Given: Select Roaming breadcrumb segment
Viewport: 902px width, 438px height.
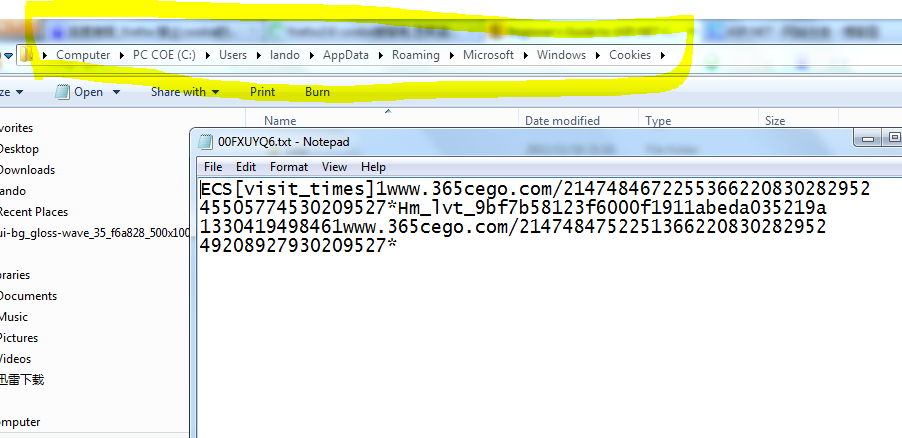Looking at the screenshot, I should (x=415, y=55).
